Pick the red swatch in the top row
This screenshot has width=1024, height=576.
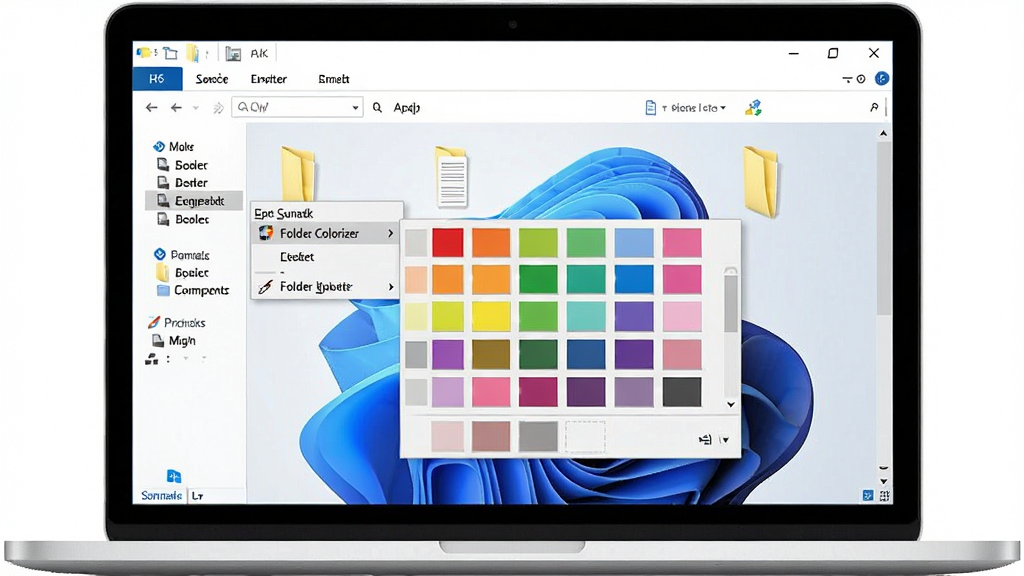(447, 242)
